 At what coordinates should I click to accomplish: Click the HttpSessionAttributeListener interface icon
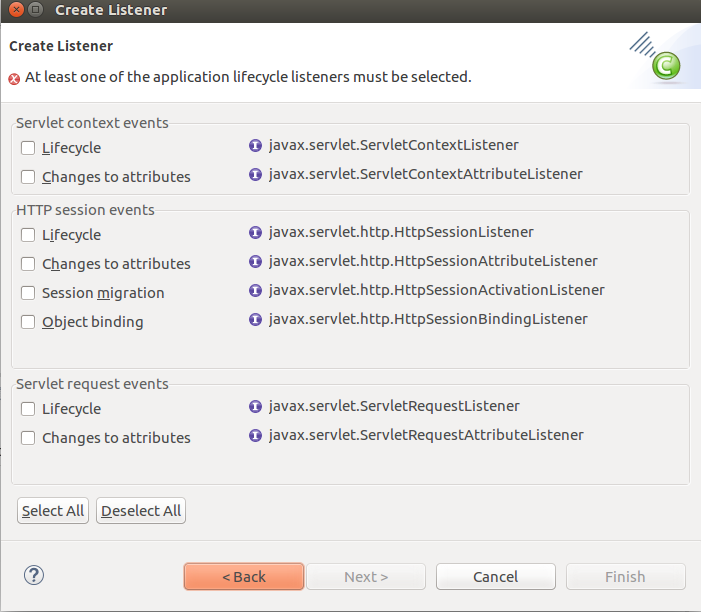pyautogui.click(x=256, y=262)
